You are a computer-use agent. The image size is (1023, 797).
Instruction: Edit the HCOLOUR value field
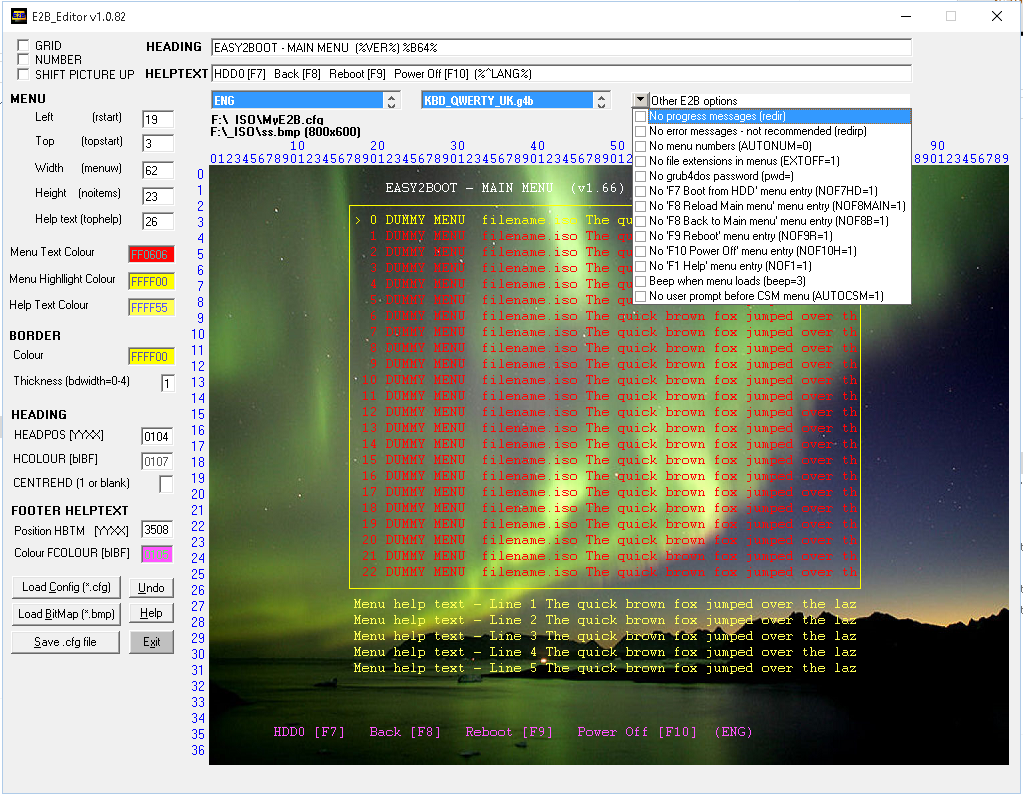[157, 462]
